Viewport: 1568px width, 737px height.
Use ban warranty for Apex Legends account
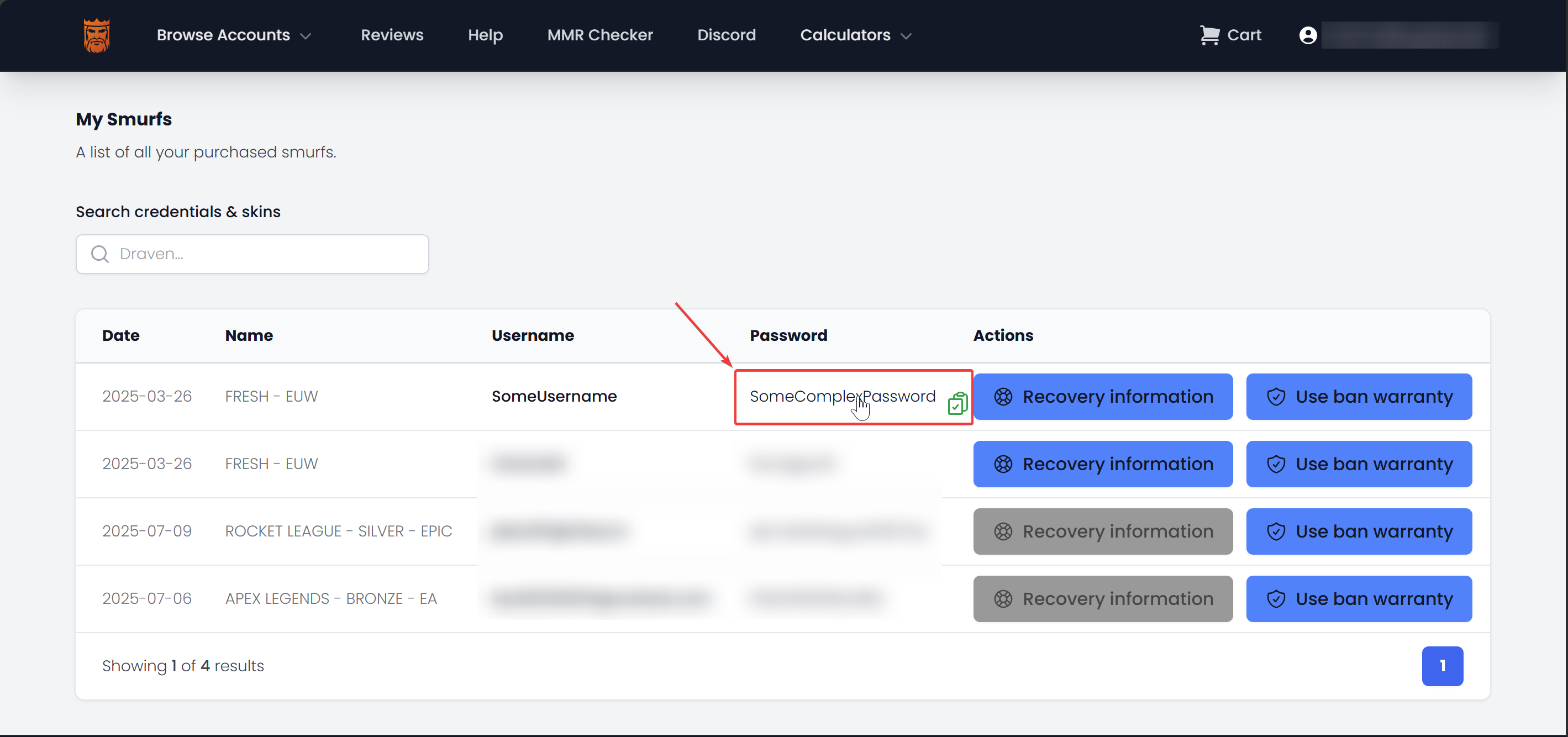coord(1359,599)
